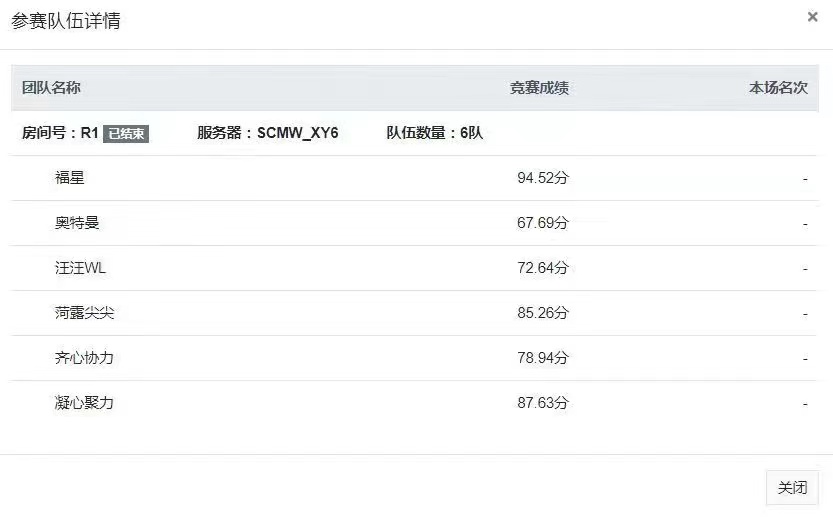Click the 85.26分 score
833x517 pixels.
click(542, 313)
